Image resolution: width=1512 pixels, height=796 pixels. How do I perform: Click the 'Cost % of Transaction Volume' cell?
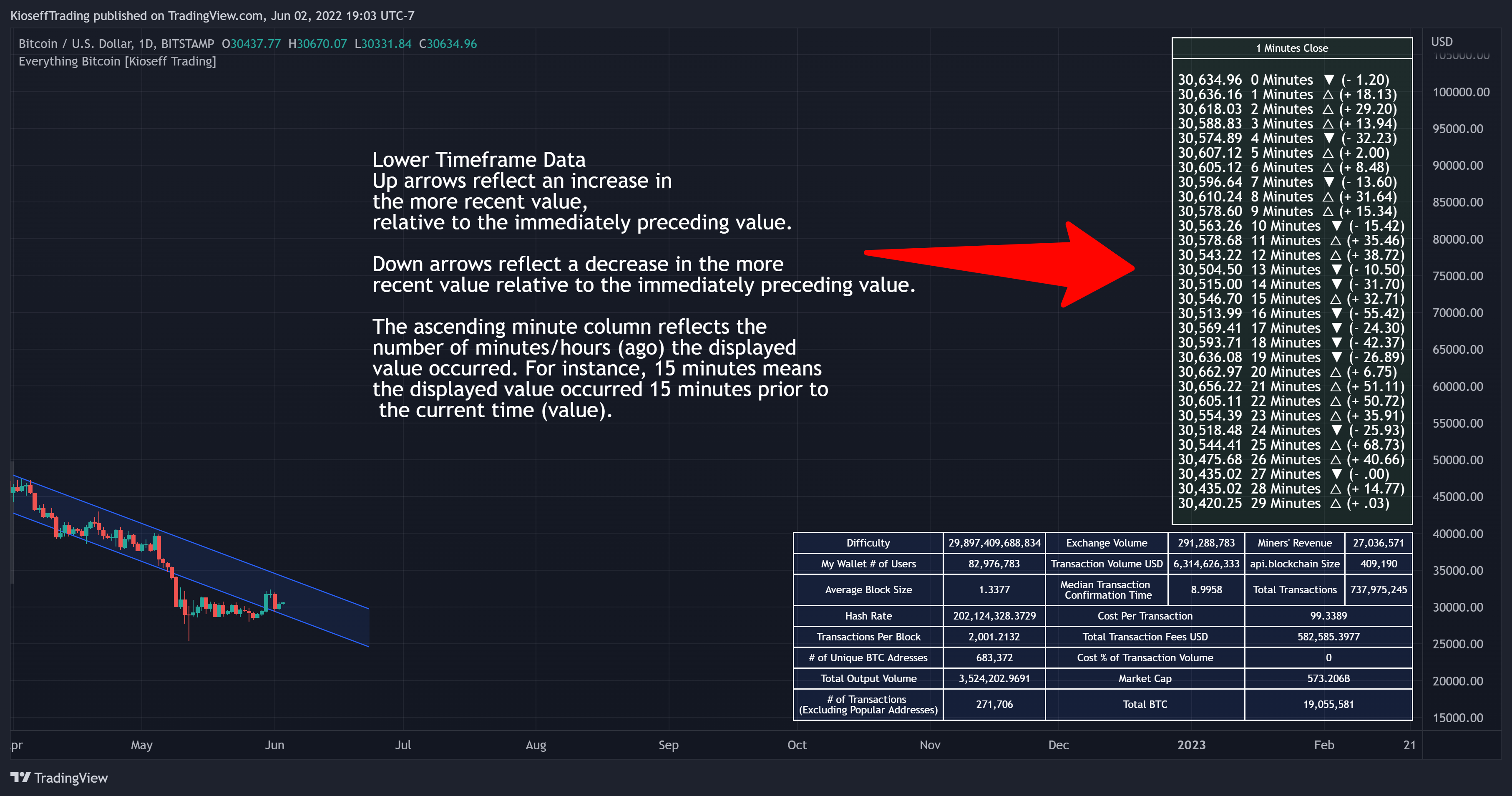pos(1145,657)
